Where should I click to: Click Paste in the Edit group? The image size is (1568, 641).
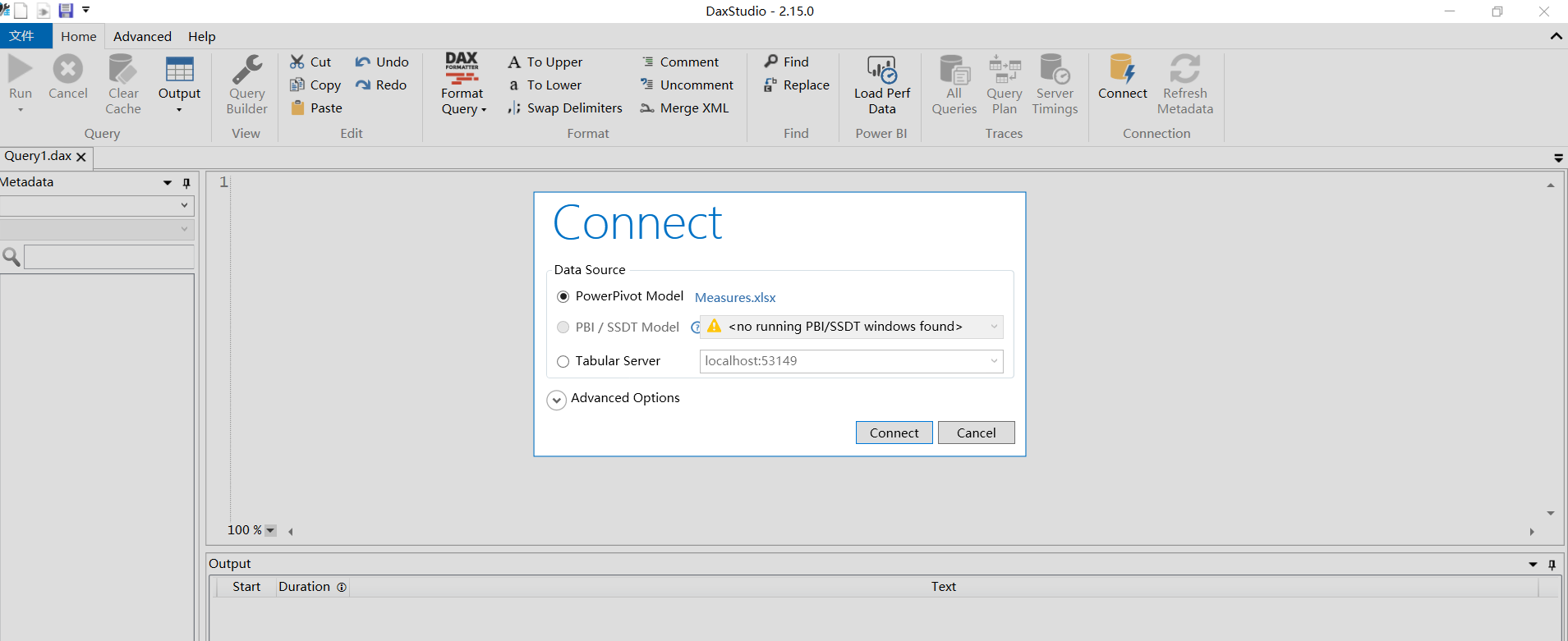coord(316,108)
